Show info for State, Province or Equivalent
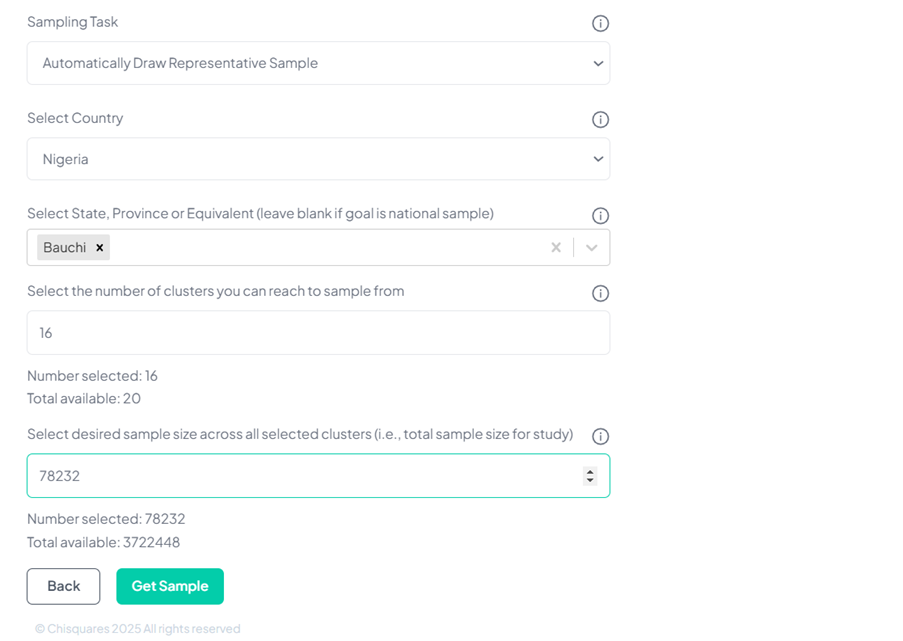 point(600,216)
